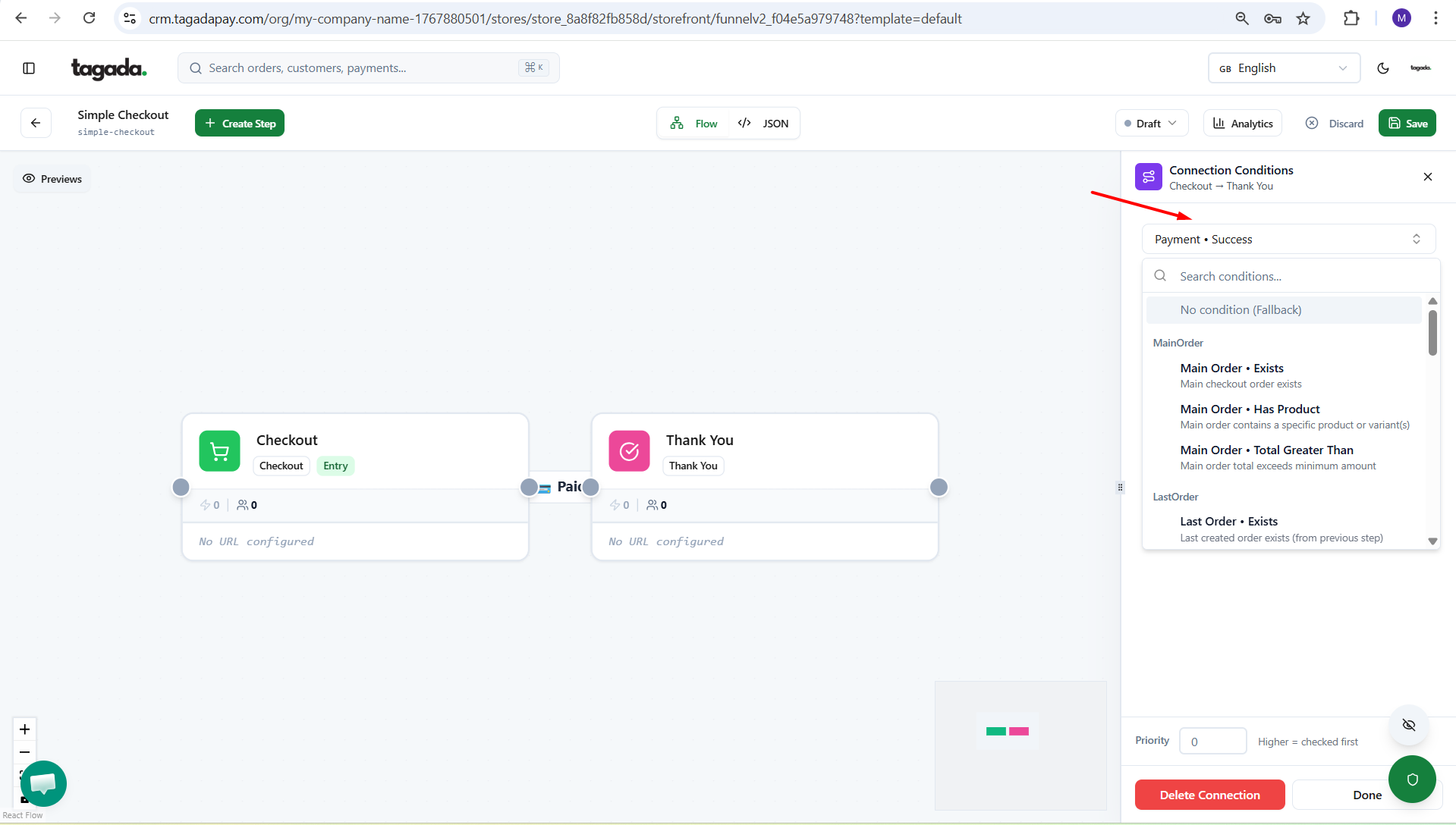Expand the English language selector
The width and height of the screenshot is (1456, 825).
tap(1283, 68)
